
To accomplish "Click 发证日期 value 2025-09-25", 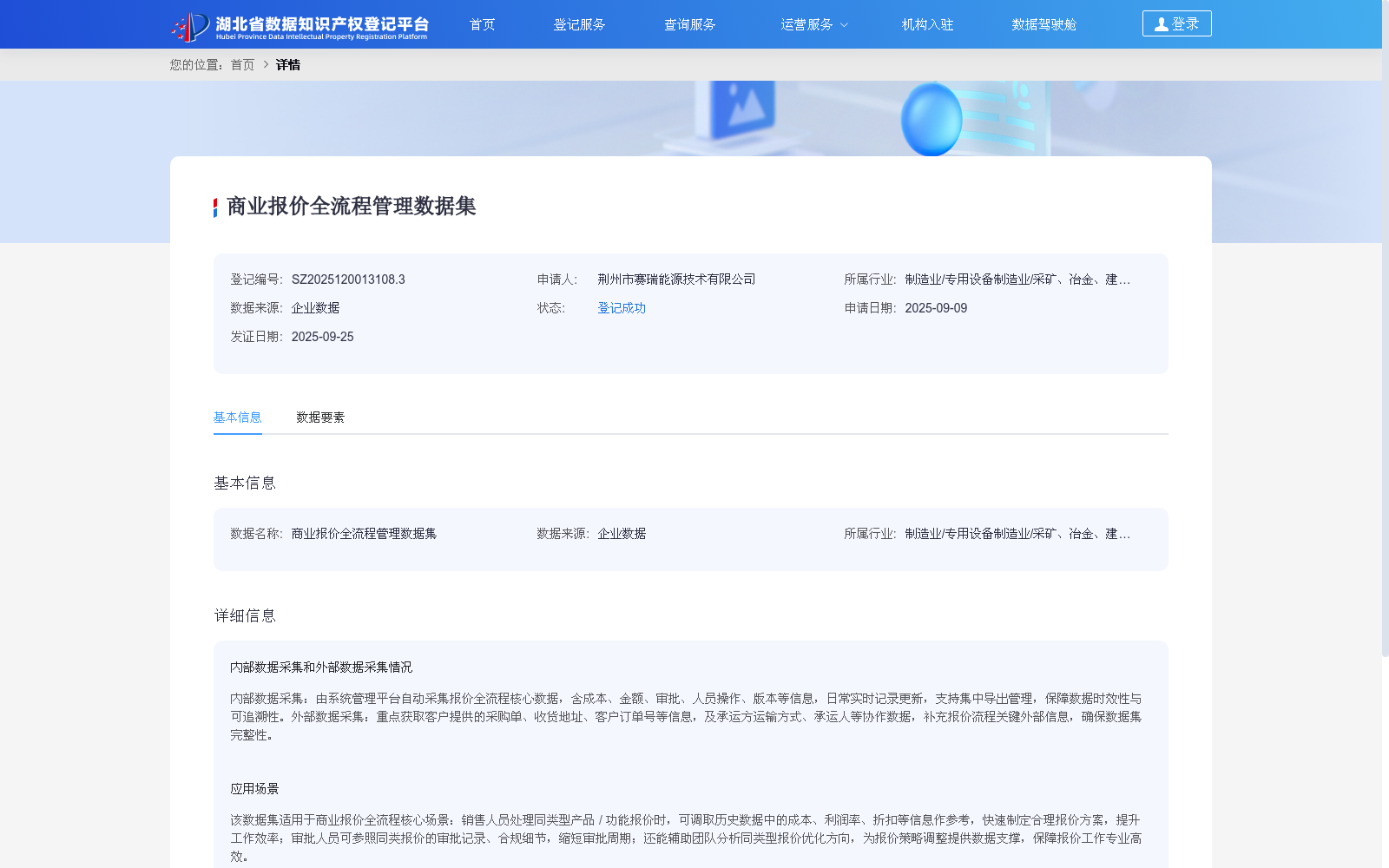I will [322, 337].
